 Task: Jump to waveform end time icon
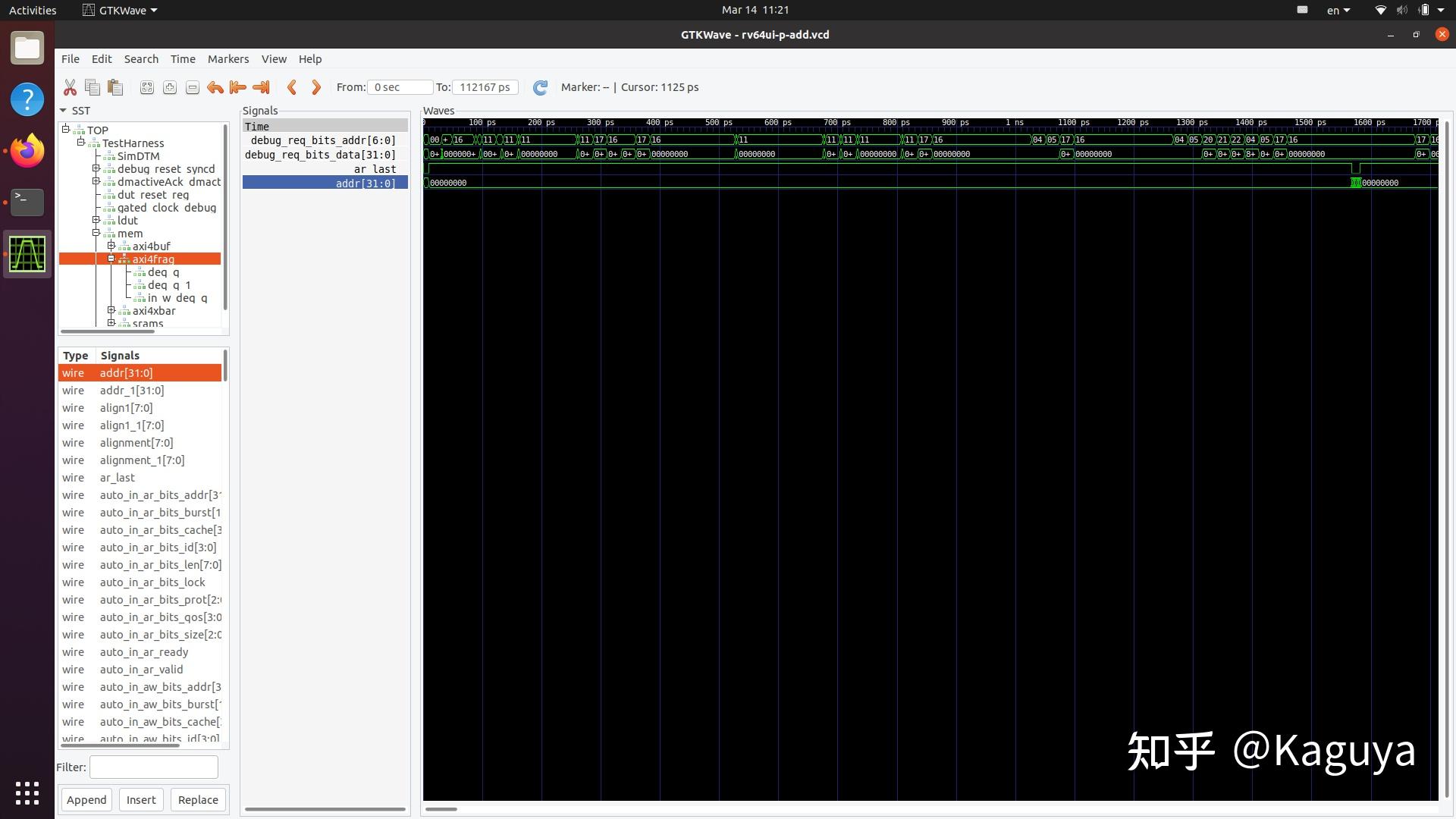[x=261, y=87]
